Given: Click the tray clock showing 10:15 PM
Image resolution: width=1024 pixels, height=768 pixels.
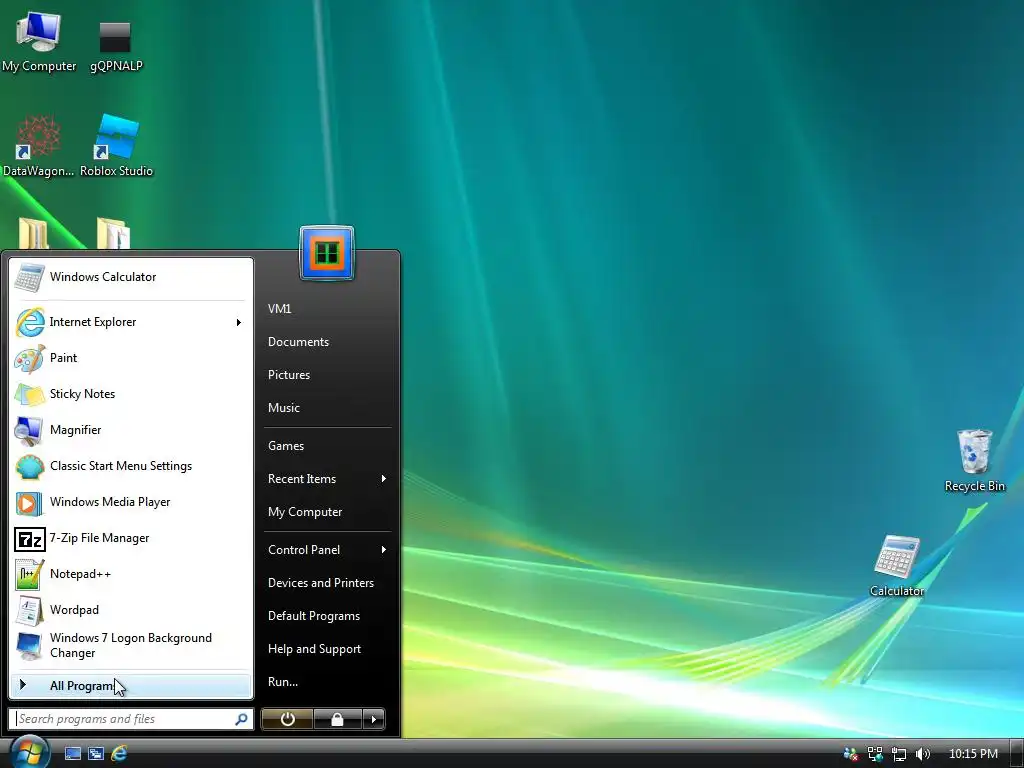Looking at the screenshot, I should click(973, 754).
